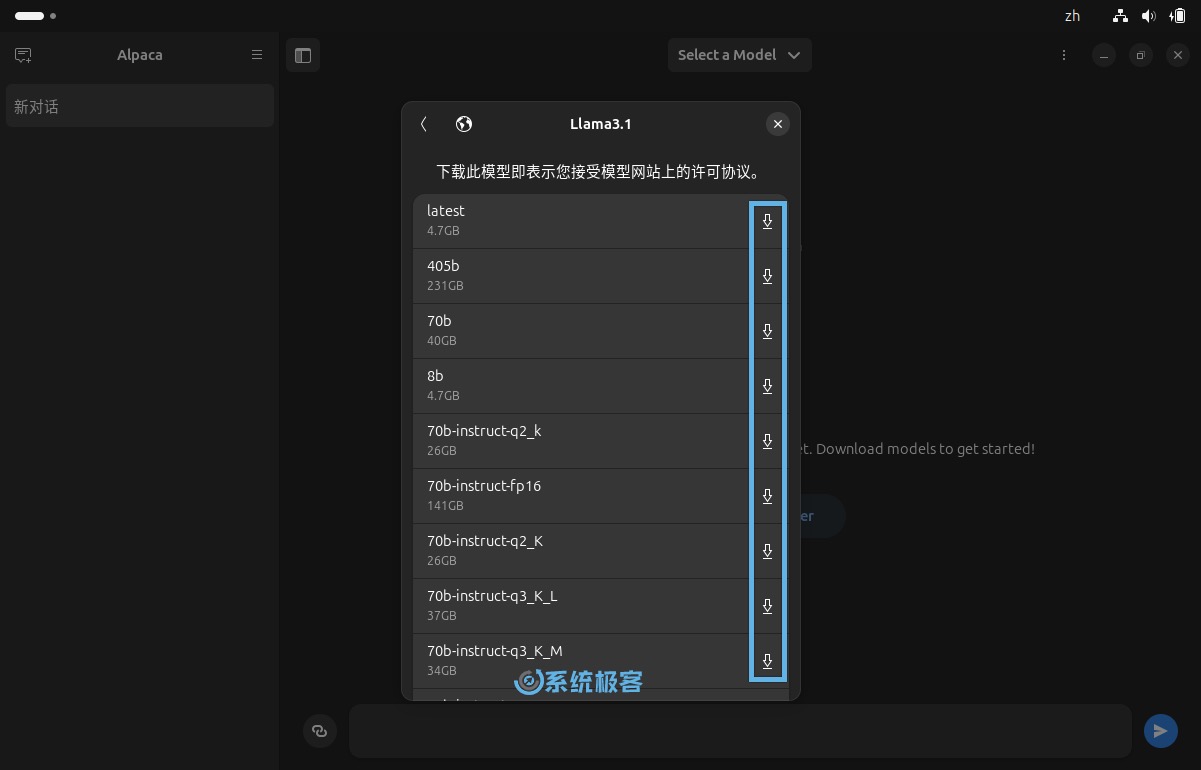Click the 231GB size text

tap(445, 286)
